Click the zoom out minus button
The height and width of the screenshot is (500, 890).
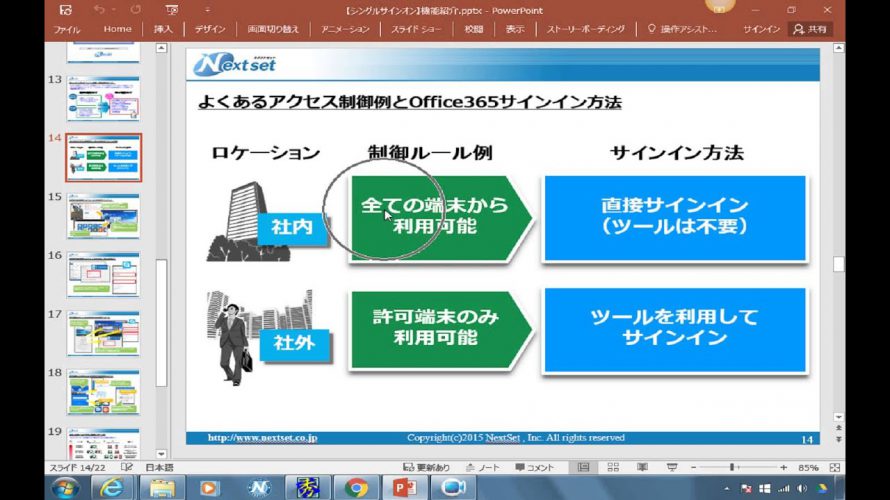(x=693, y=468)
